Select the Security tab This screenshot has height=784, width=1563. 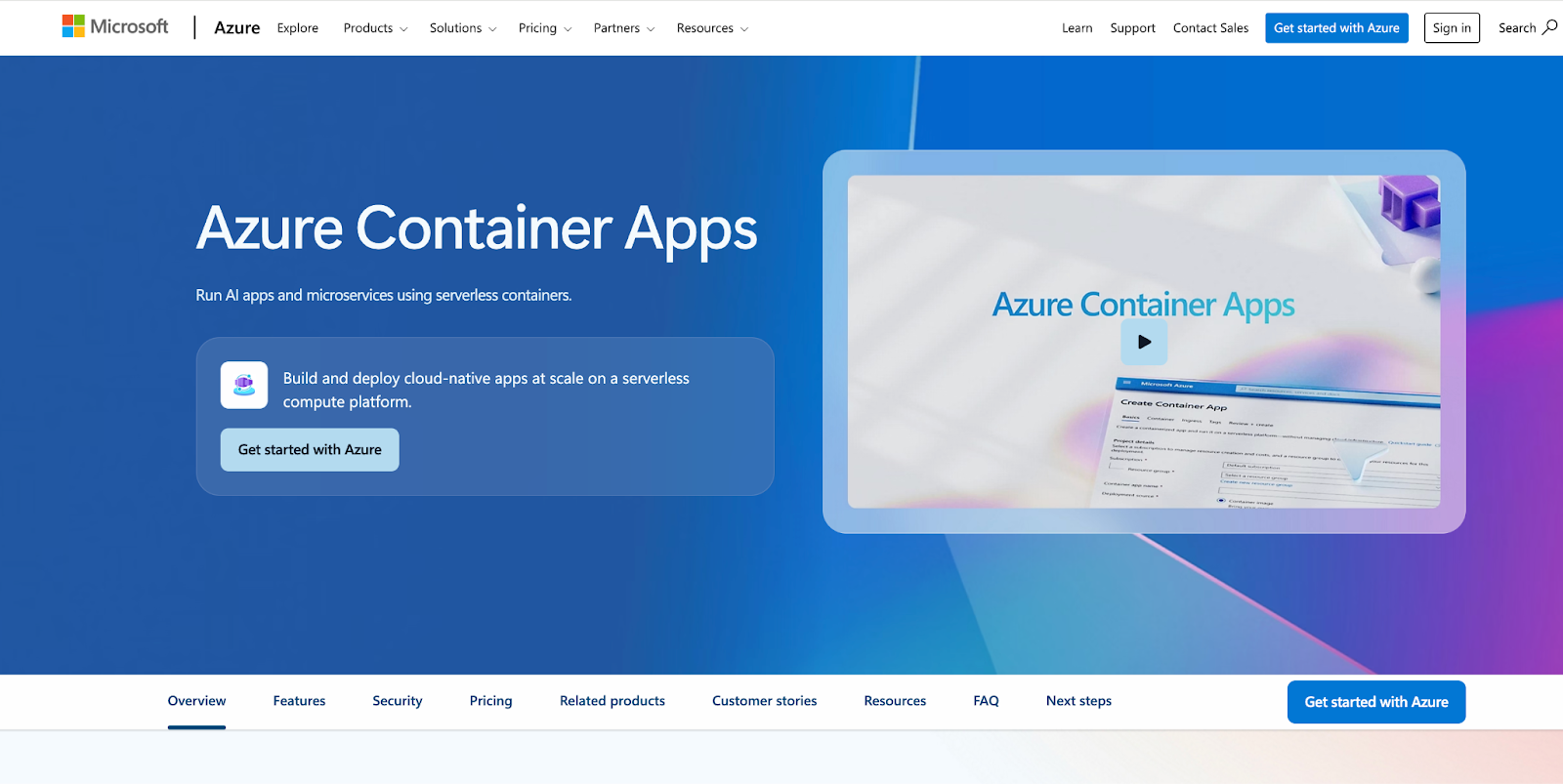click(397, 701)
